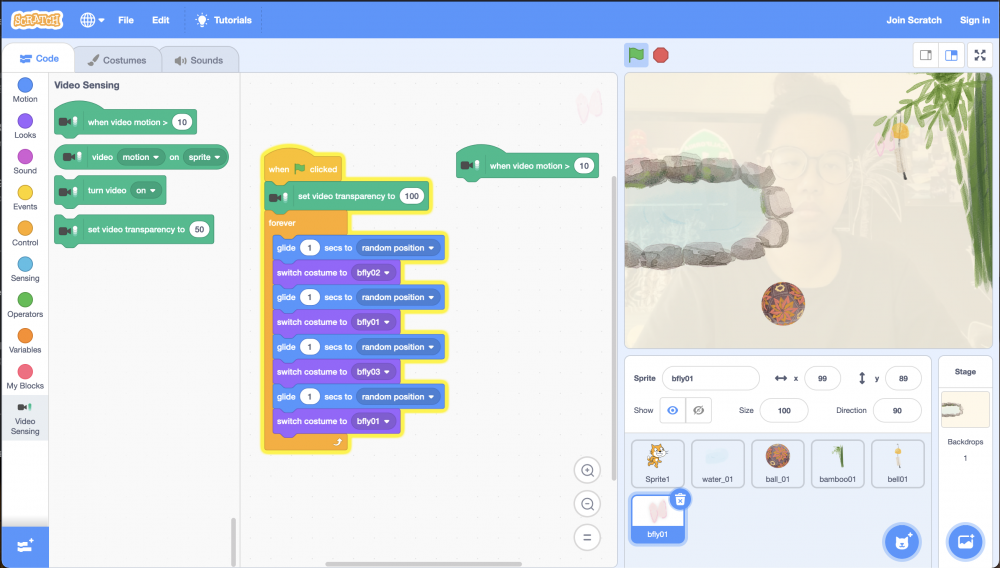Image resolution: width=1000 pixels, height=568 pixels.
Task: Click the Scratch logo
Action: coord(37,20)
